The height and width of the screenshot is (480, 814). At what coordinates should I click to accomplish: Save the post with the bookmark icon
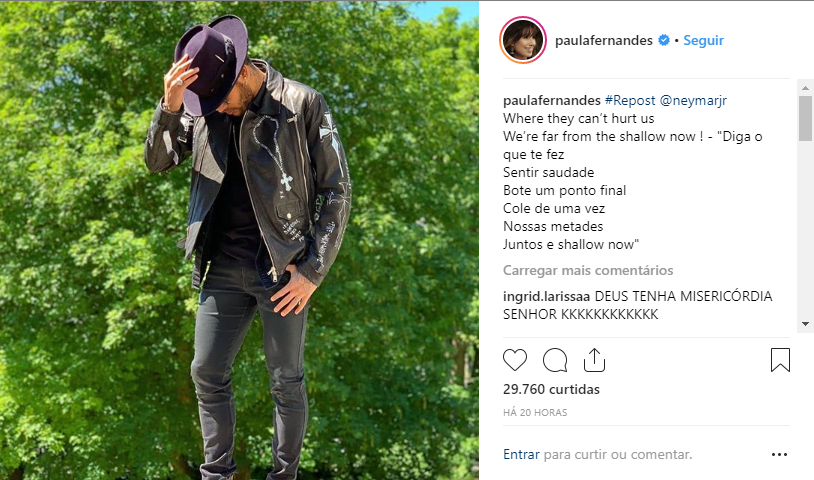coord(780,360)
